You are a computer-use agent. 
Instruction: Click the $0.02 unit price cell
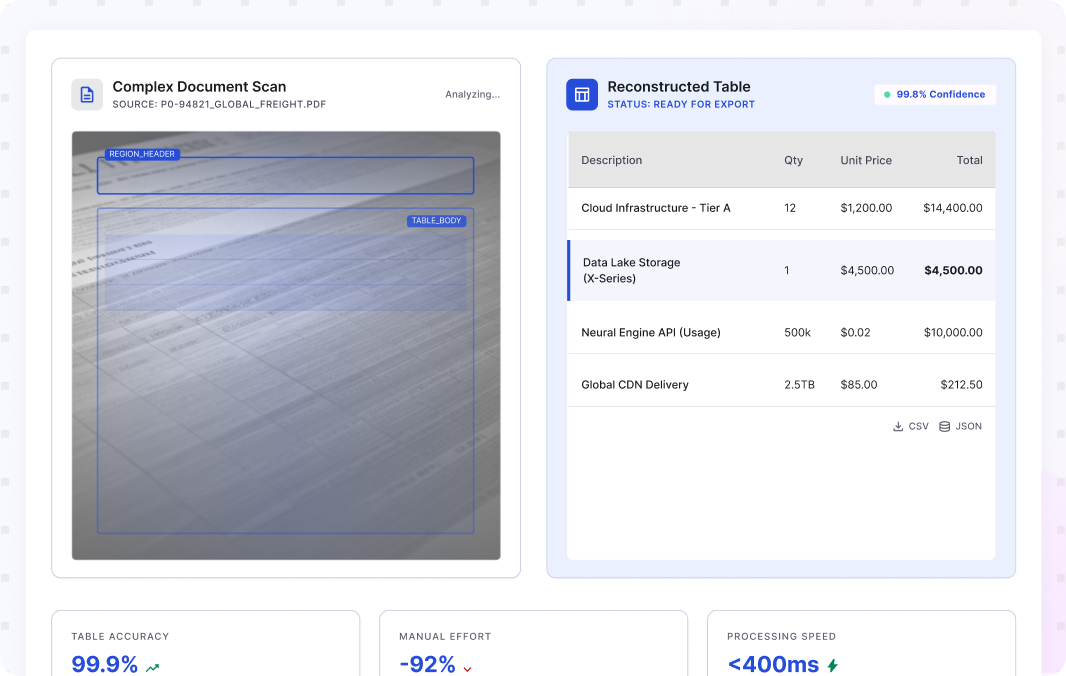pos(855,332)
